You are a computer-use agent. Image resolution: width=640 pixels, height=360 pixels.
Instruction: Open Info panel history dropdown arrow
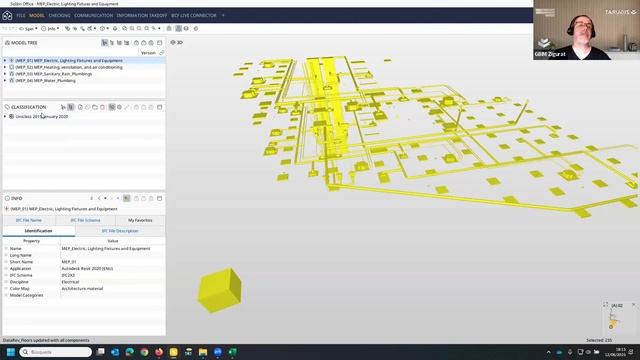coord(105,198)
